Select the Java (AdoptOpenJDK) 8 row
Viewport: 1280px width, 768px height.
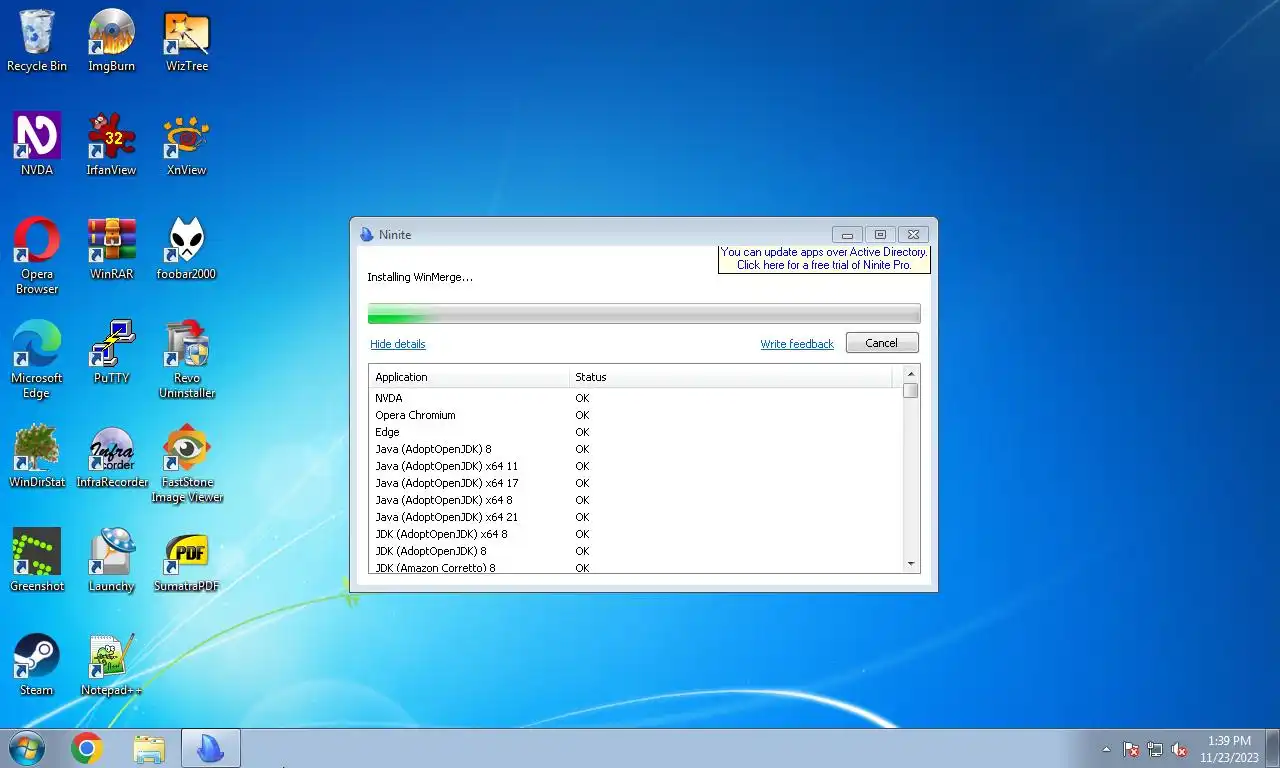coord(636,449)
